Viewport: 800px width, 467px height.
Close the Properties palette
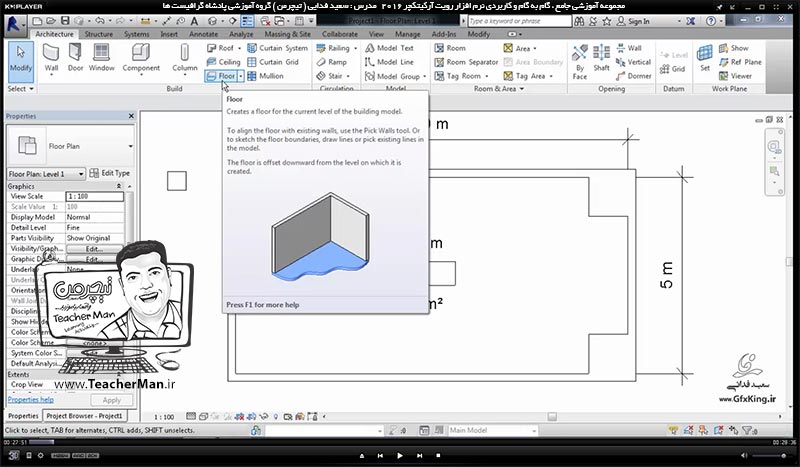(131, 116)
